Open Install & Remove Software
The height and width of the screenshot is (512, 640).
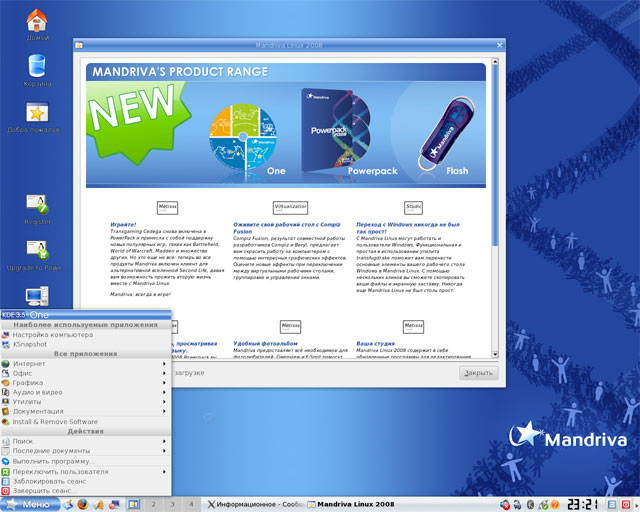86,422
